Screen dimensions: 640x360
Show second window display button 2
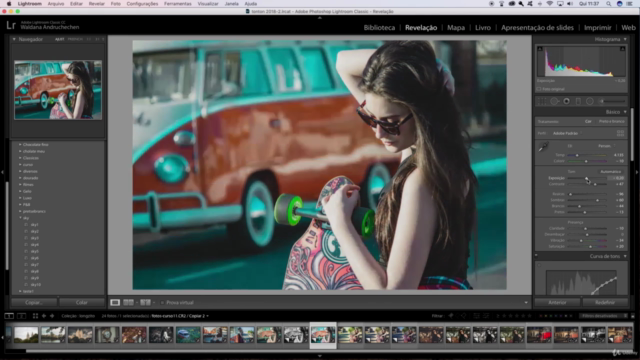(21, 316)
